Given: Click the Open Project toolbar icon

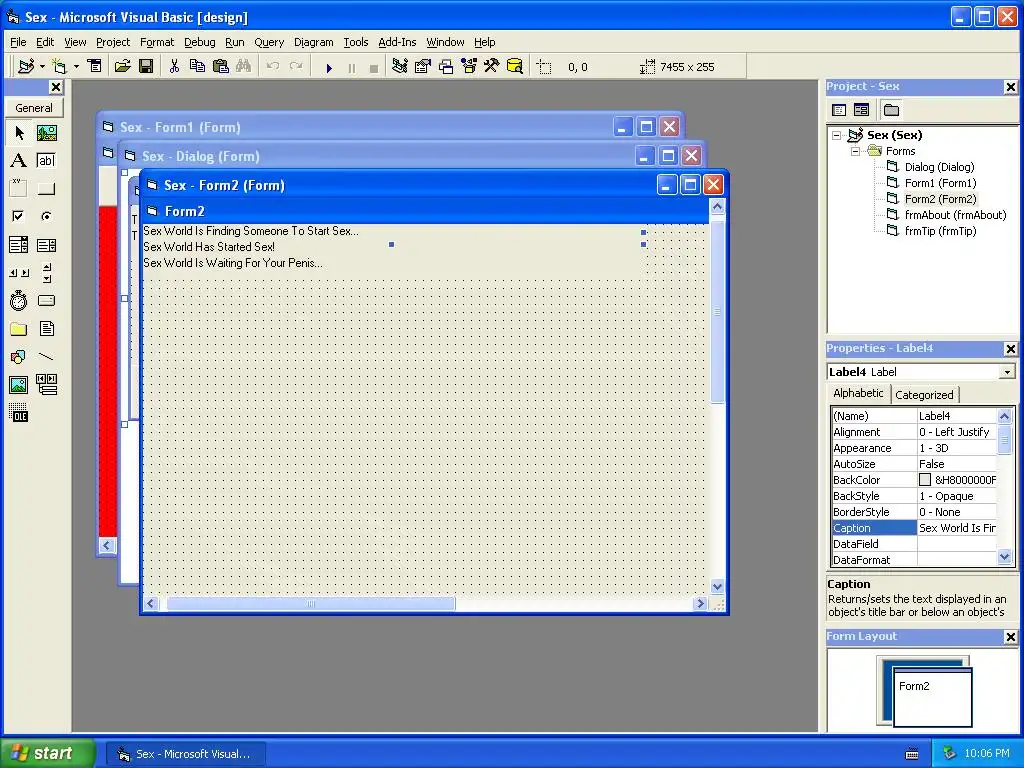Looking at the screenshot, I should coord(122,66).
